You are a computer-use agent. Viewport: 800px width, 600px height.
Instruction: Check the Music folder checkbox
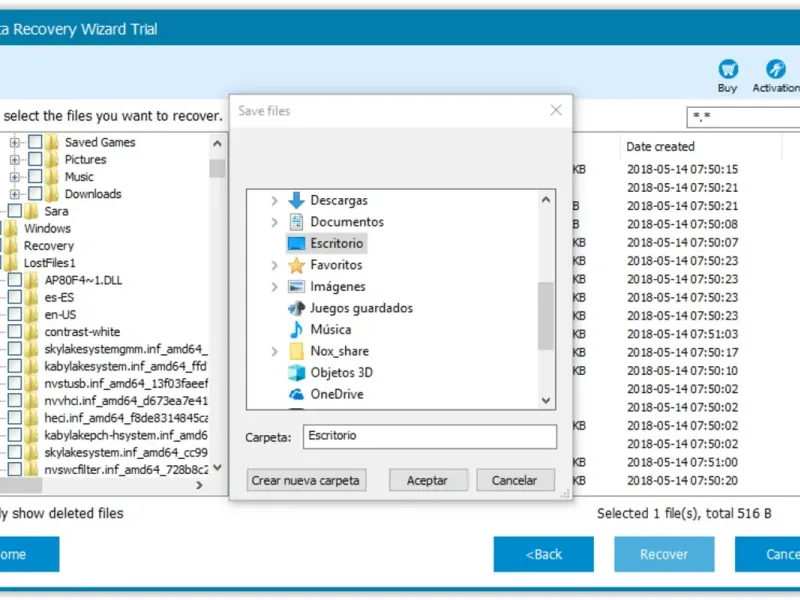pos(35,177)
